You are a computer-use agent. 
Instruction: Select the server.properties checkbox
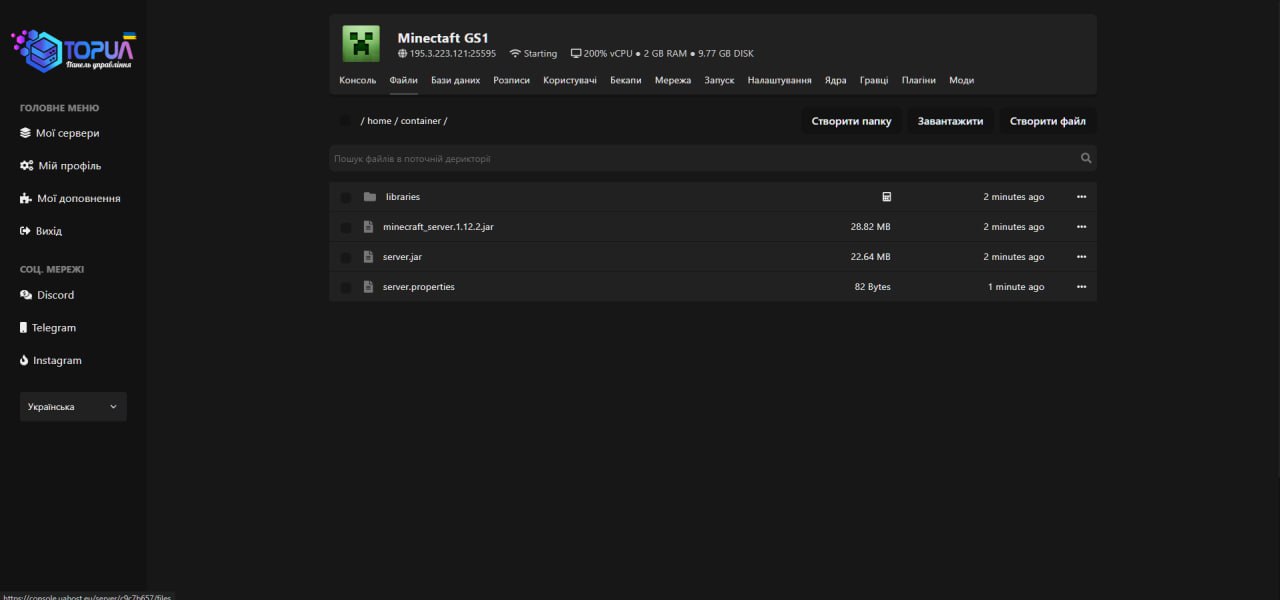click(345, 287)
